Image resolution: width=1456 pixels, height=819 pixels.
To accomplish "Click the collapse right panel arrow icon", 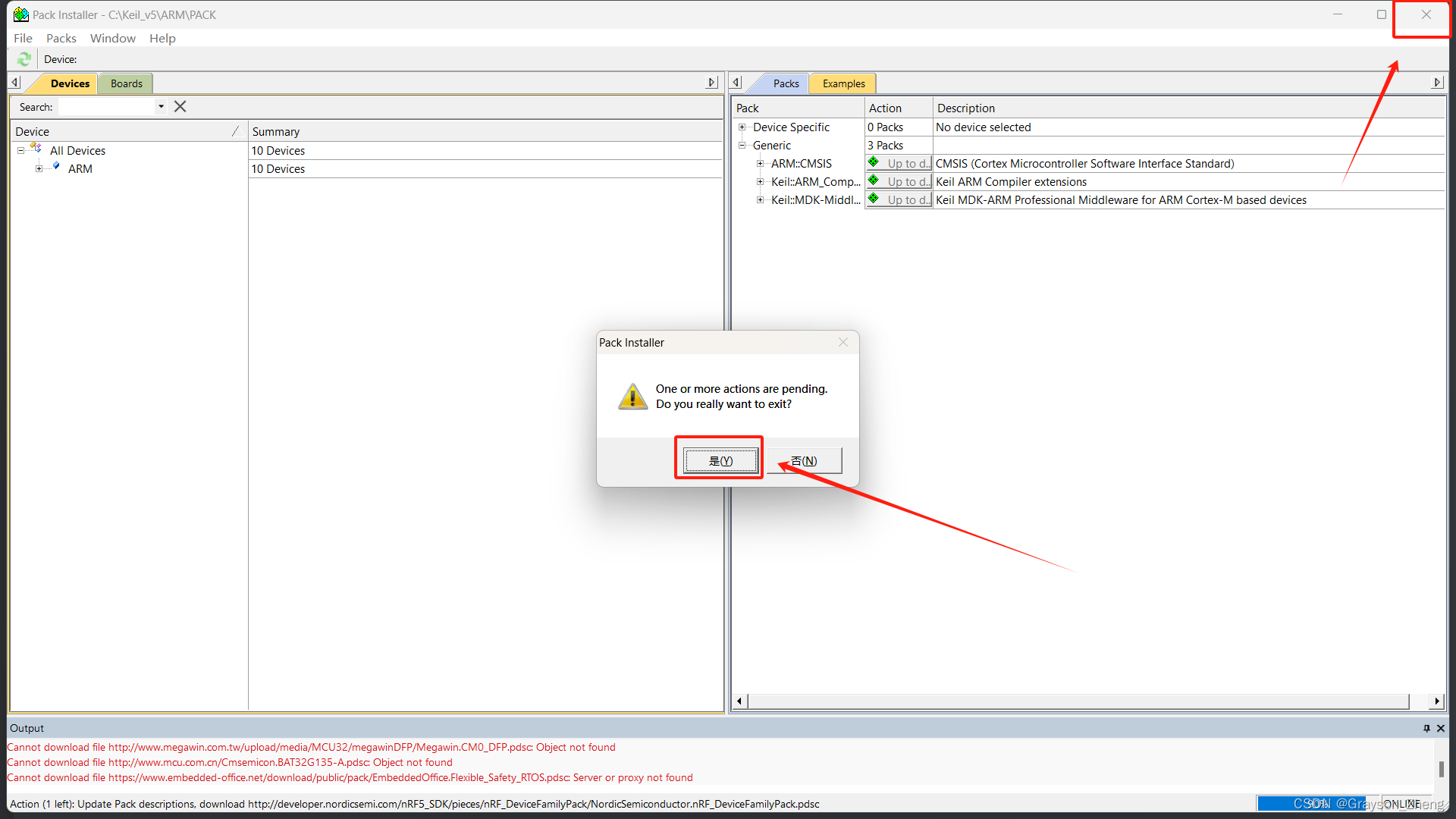I will click(x=1437, y=82).
